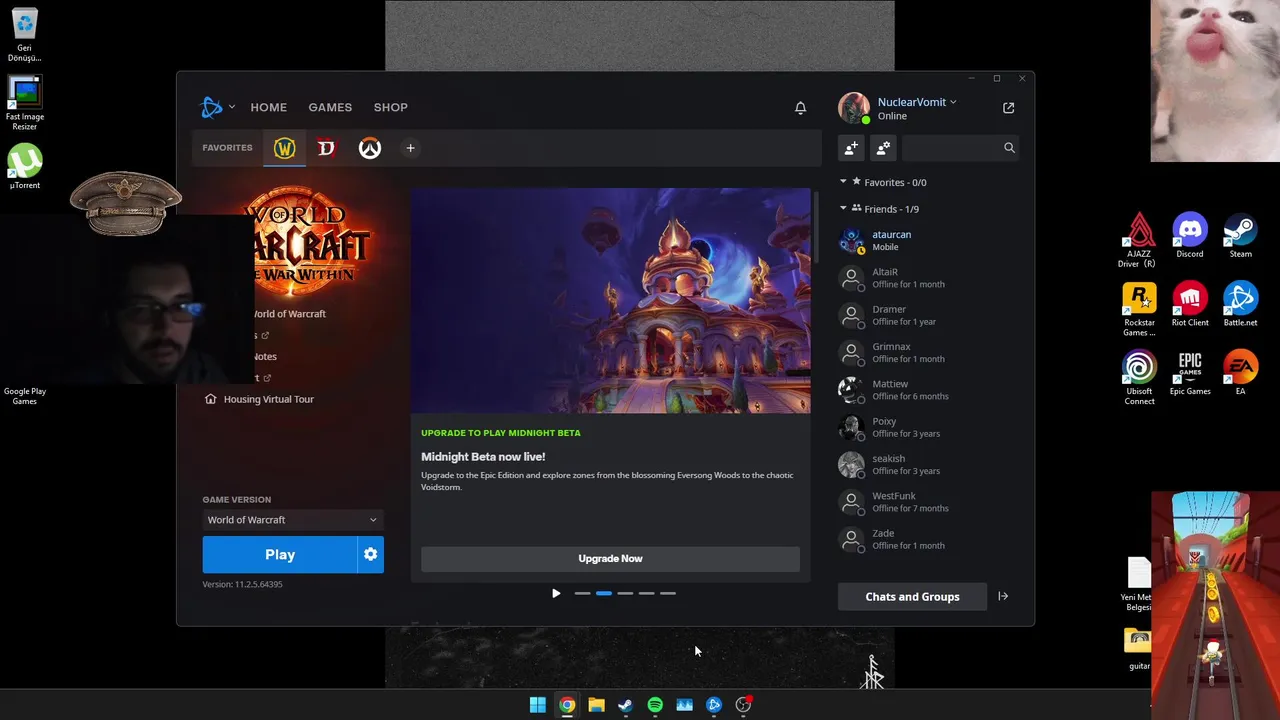Select friend Grimnax in the list
Screen dimensions: 1280x720
point(927,352)
